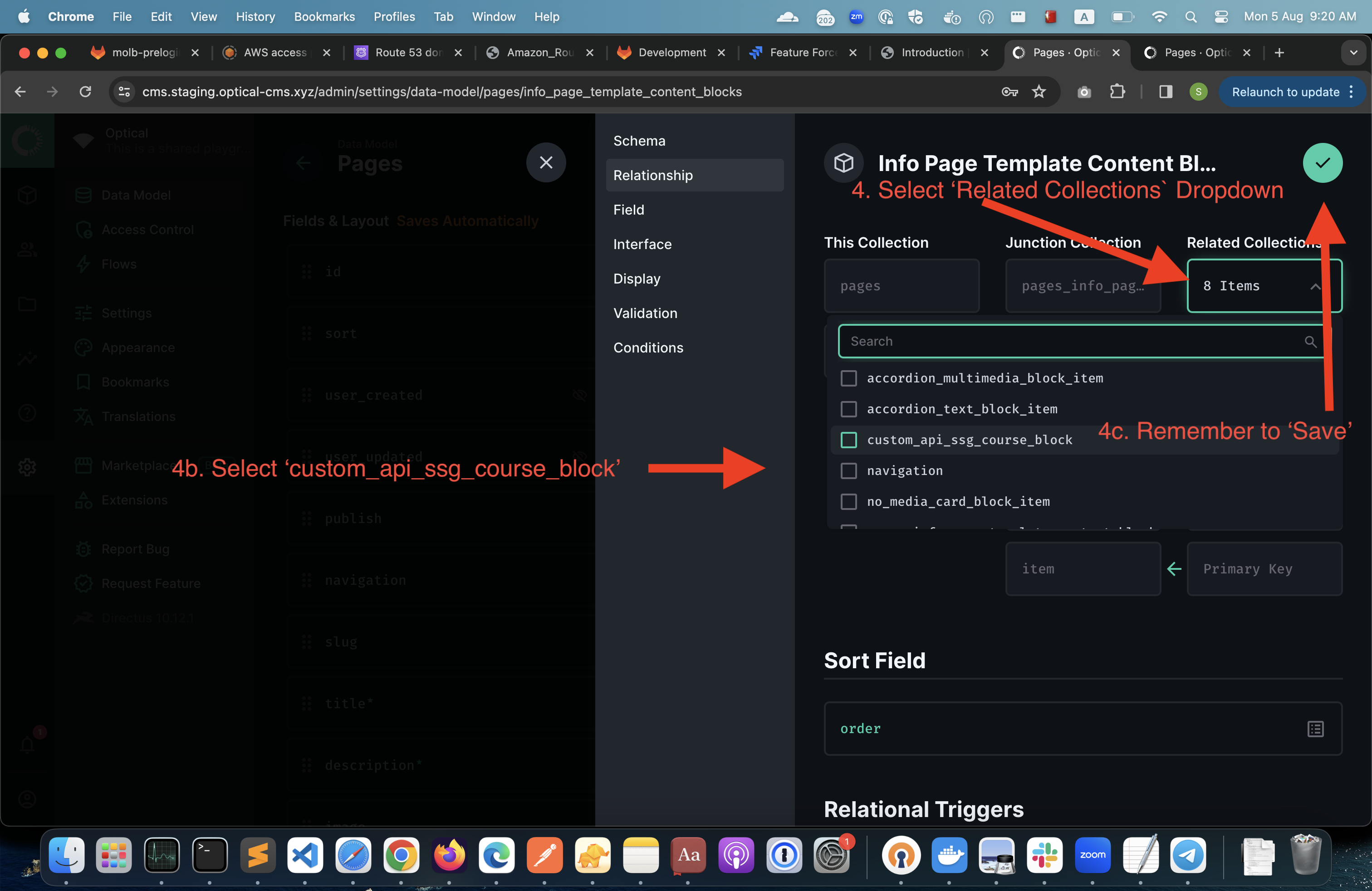
Task: Click the search magnifier icon in dropdown
Action: point(1310,342)
